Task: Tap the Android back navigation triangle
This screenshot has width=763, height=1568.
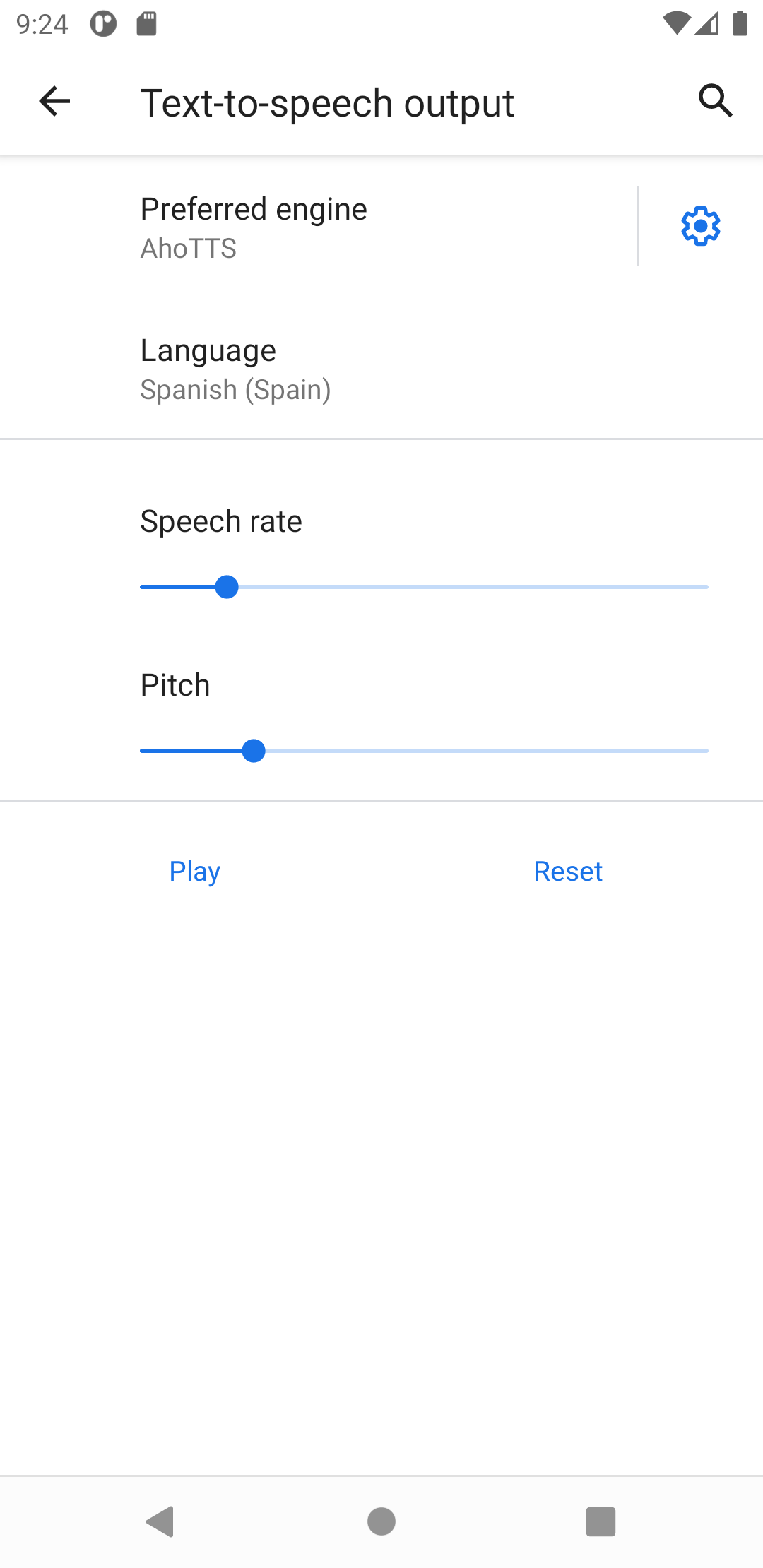Action: coord(160,1521)
